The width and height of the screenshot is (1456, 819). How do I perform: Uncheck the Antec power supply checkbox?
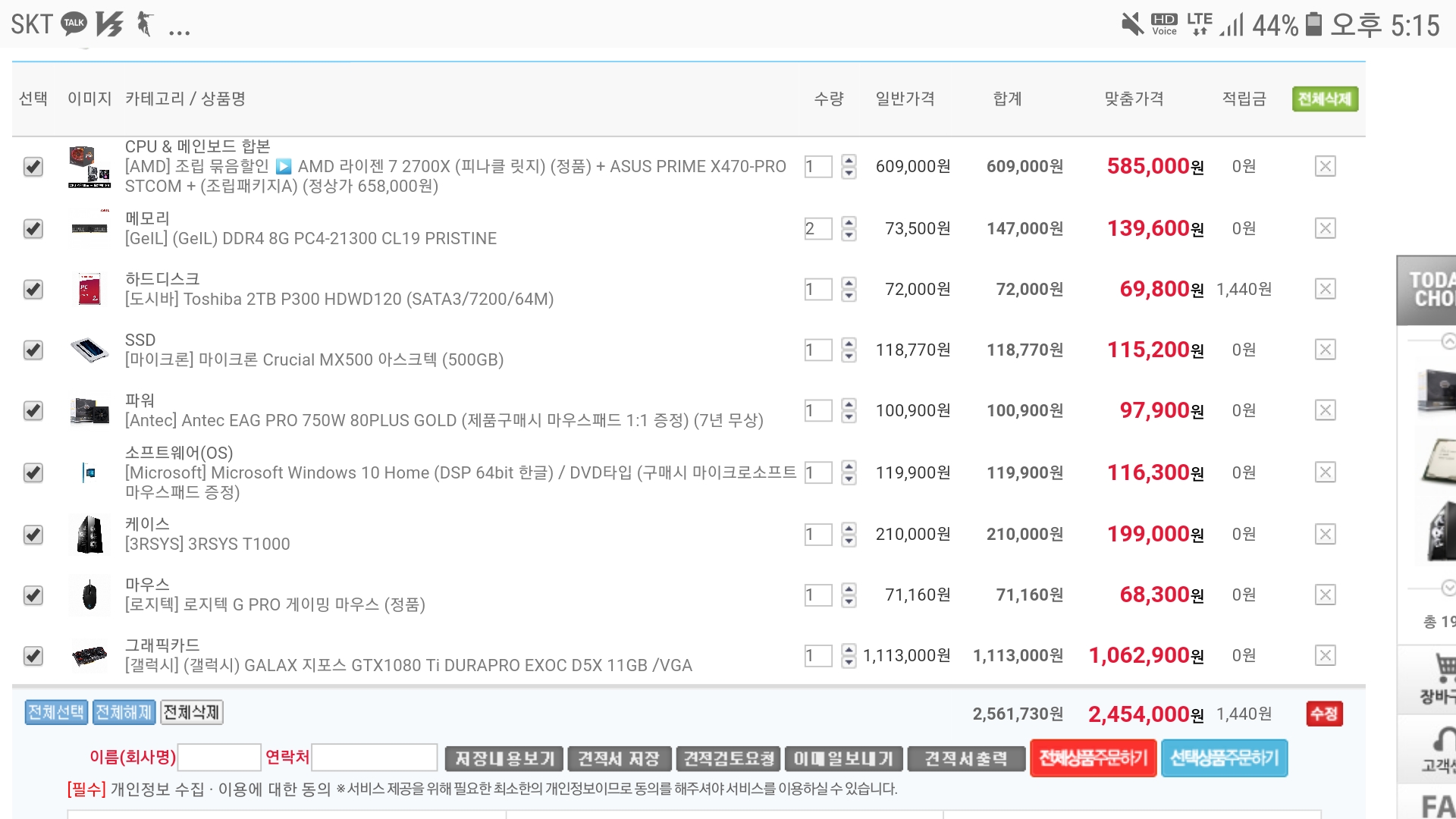click(33, 410)
